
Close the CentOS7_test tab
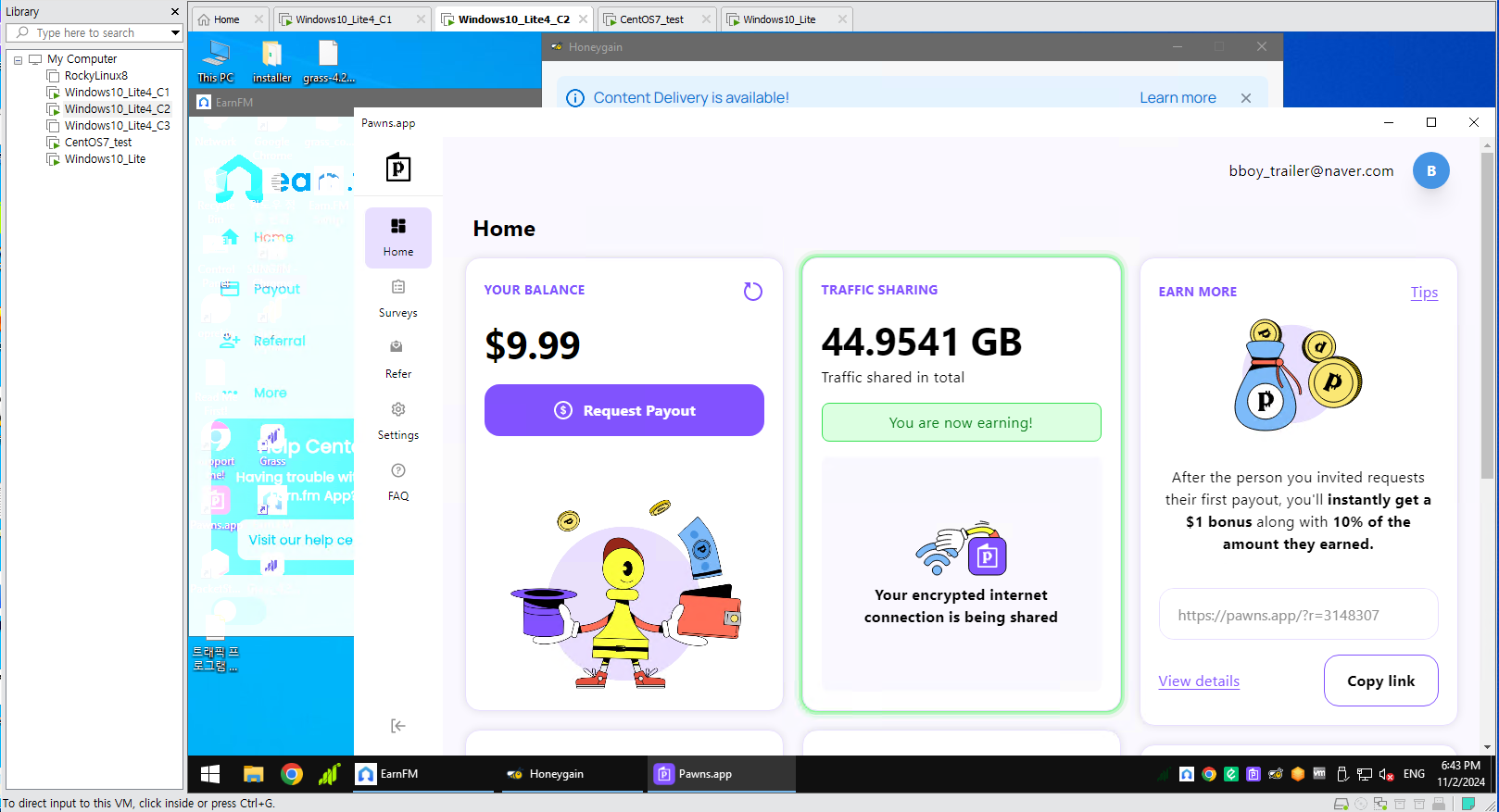pyautogui.click(x=707, y=19)
